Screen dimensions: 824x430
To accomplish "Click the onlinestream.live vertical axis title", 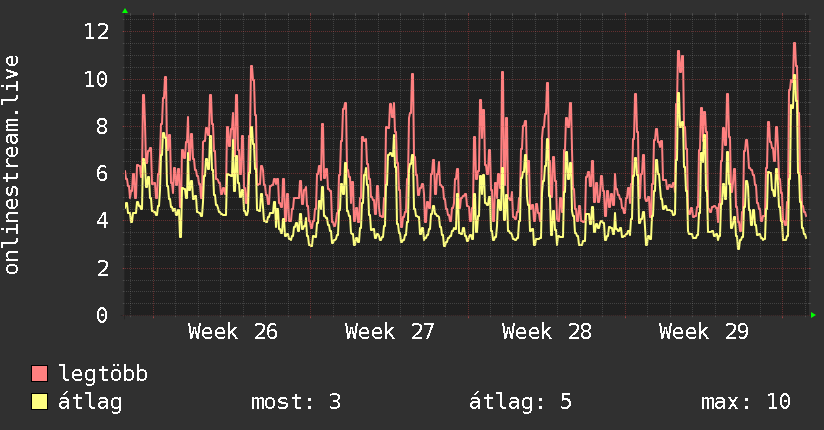I will 11,165.
